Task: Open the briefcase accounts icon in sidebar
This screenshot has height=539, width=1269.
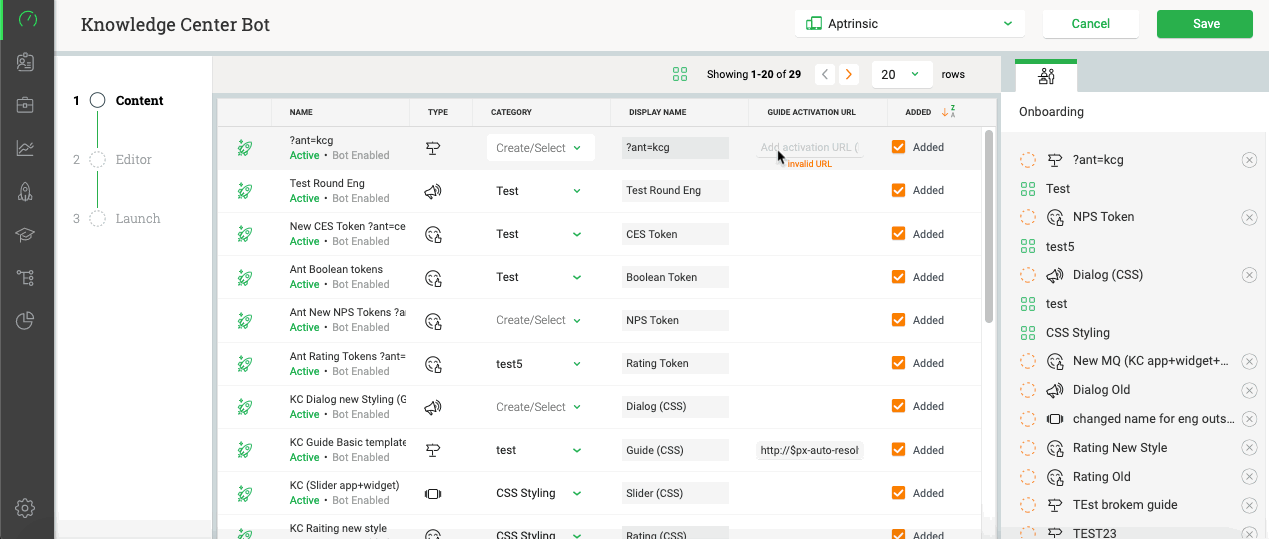Action: 26,105
